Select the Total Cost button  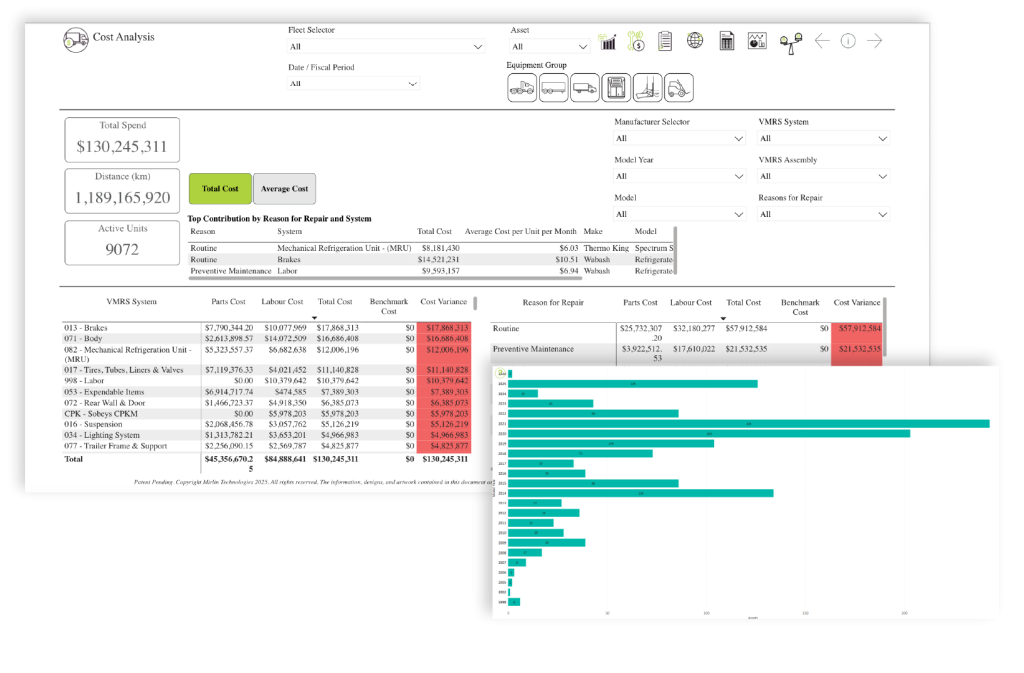click(220, 188)
